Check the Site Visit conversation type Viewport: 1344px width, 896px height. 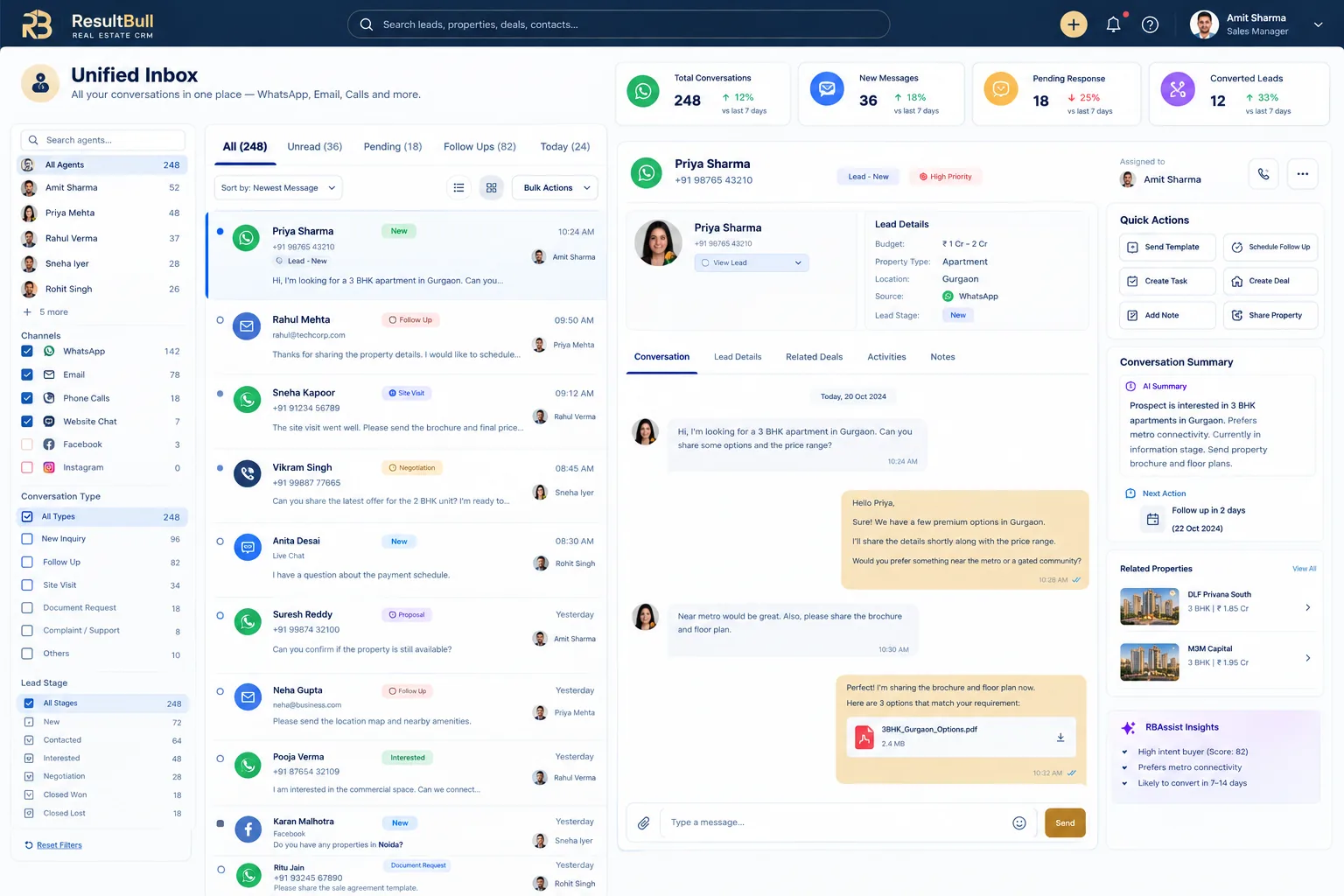[x=27, y=584]
